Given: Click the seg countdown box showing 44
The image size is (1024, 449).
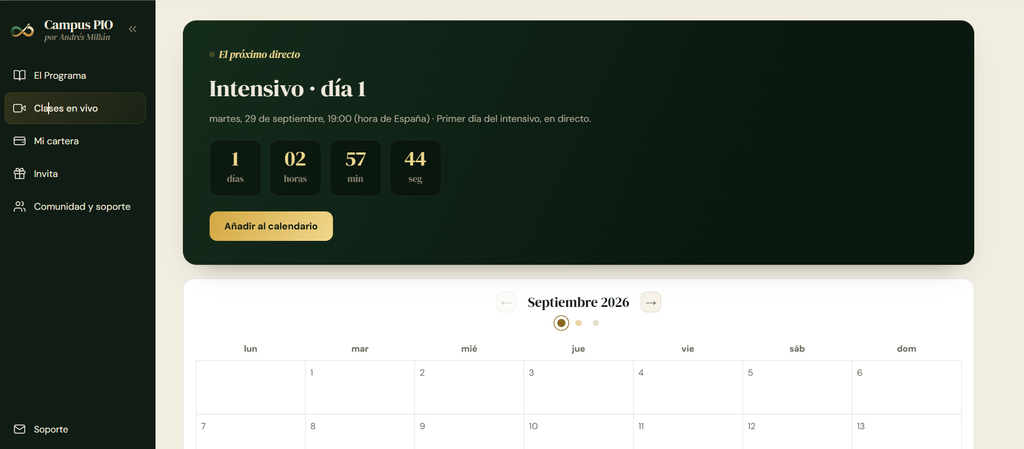Looking at the screenshot, I should click(x=415, y=168).
